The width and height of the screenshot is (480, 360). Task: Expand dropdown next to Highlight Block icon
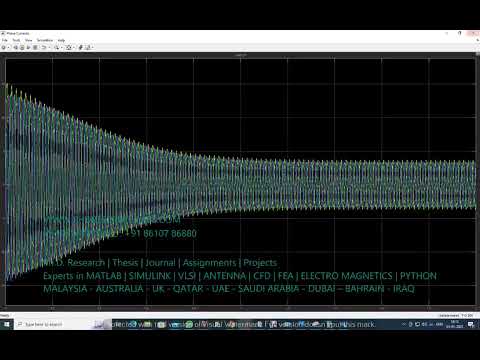50,47
